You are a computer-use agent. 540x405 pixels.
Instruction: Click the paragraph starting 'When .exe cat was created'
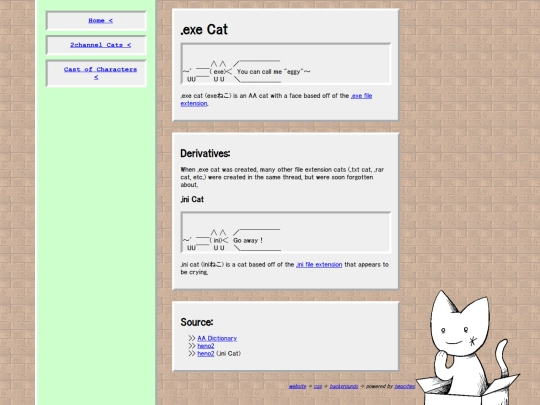tap(282, 177)
